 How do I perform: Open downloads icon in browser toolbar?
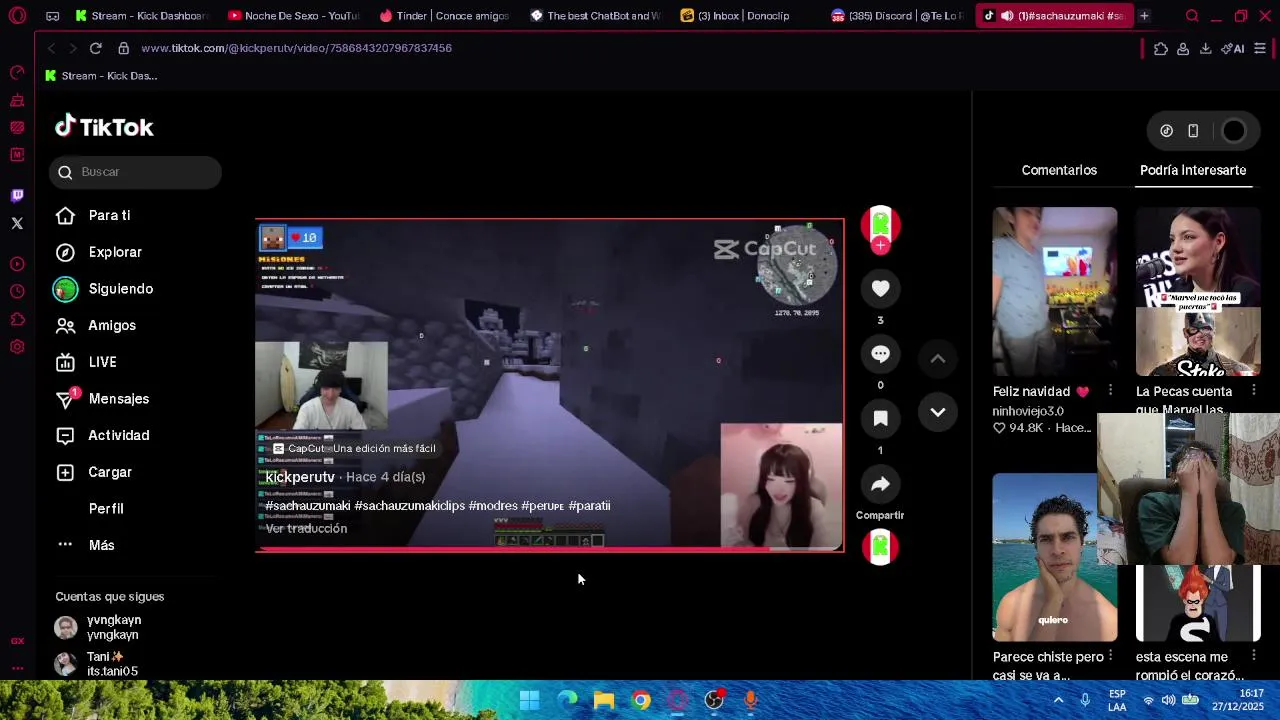(1205, 48)
